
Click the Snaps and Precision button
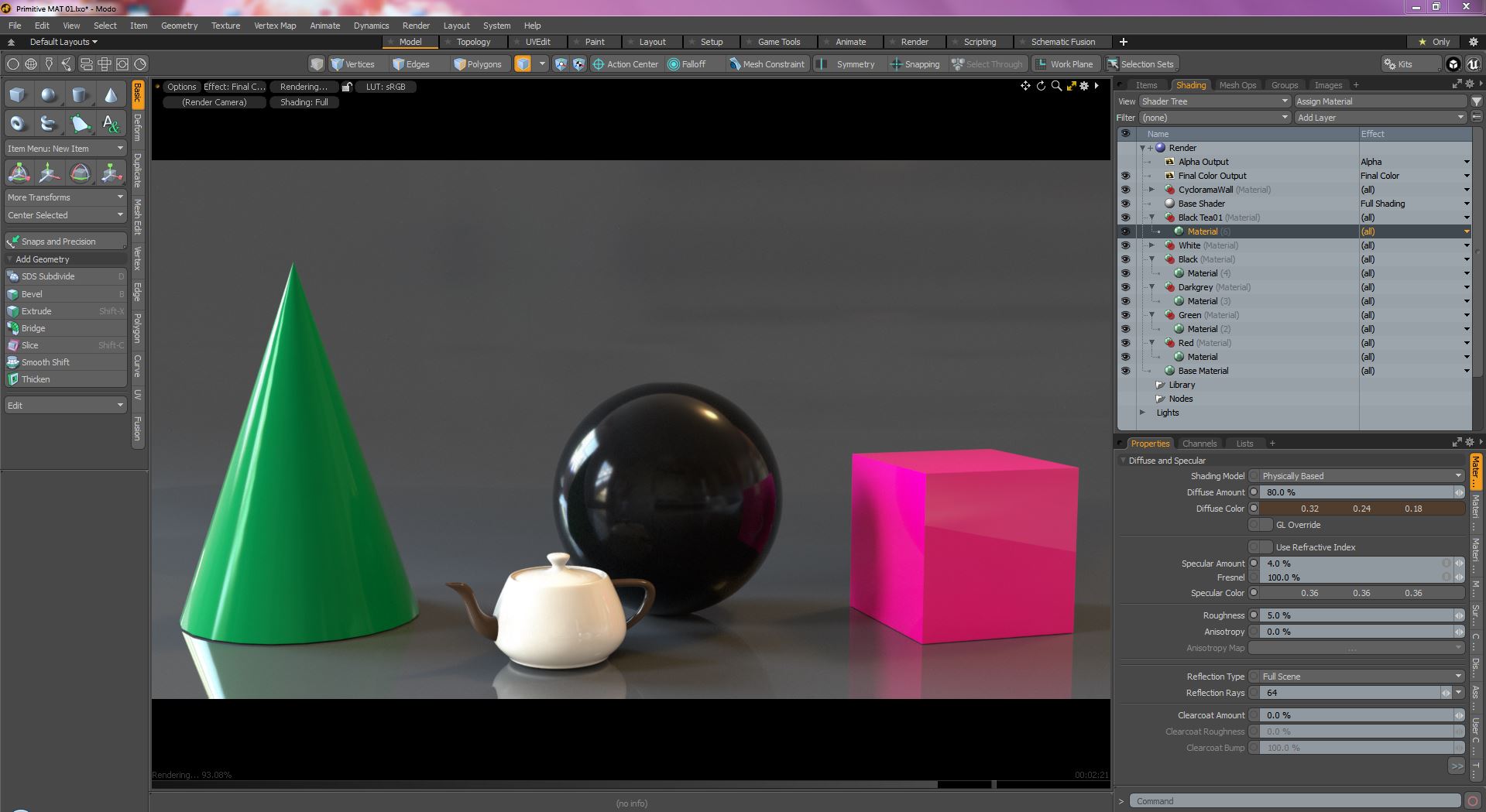pos(66,242)
